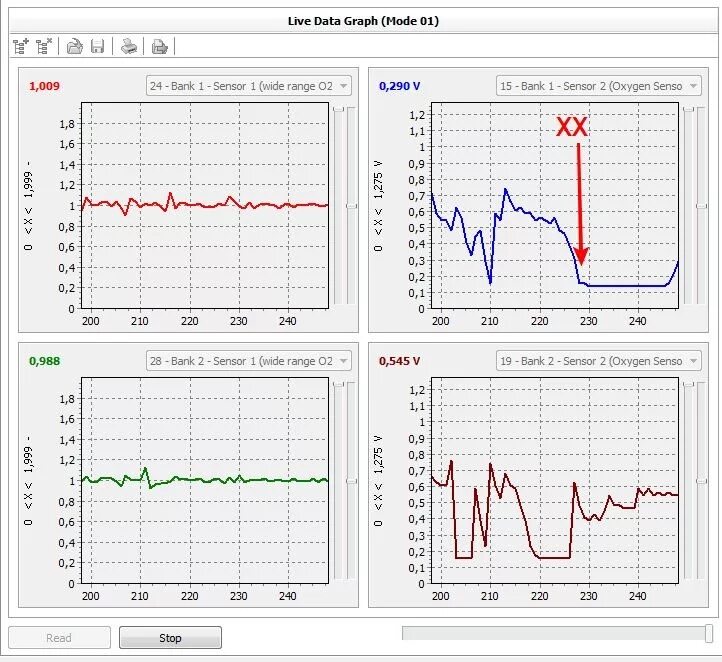
Task: Click the export icon next to the printer
Action: tap(159, 46)
